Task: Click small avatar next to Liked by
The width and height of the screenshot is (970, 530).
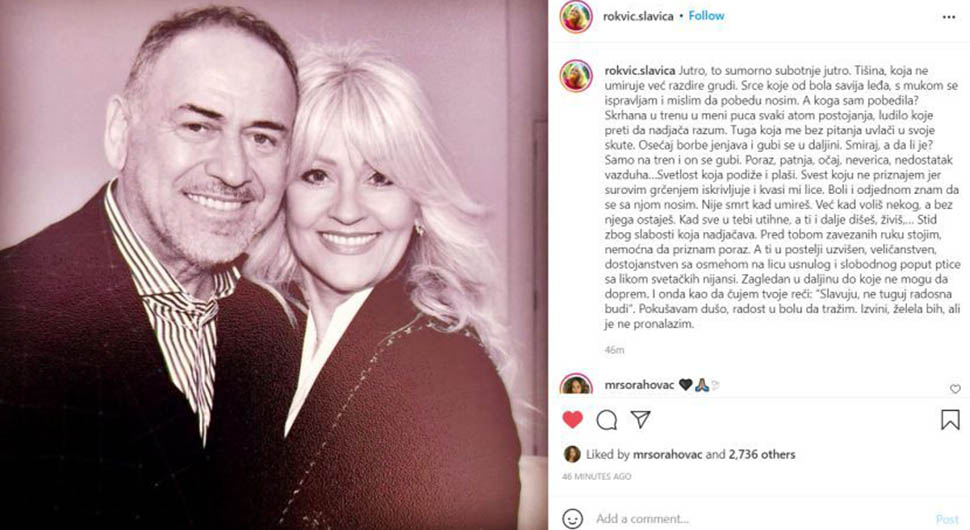Action: tap(572, 454)
